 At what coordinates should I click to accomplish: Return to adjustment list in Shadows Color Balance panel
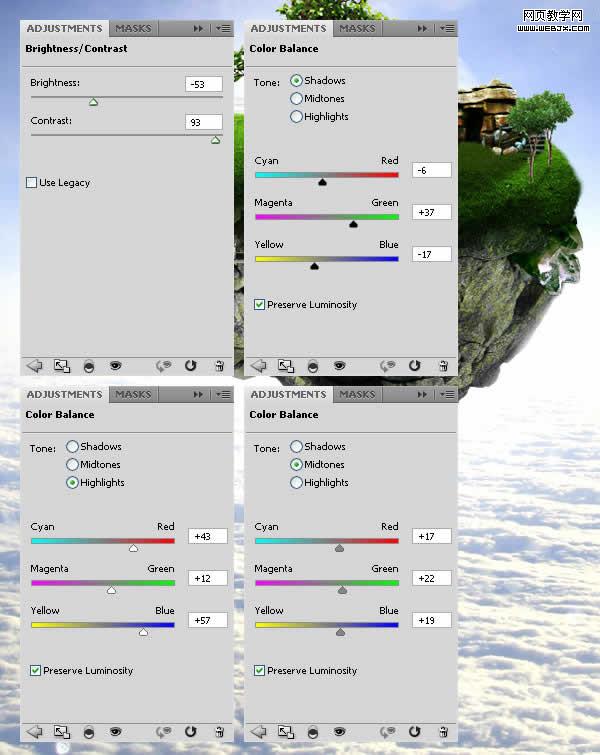259,366
